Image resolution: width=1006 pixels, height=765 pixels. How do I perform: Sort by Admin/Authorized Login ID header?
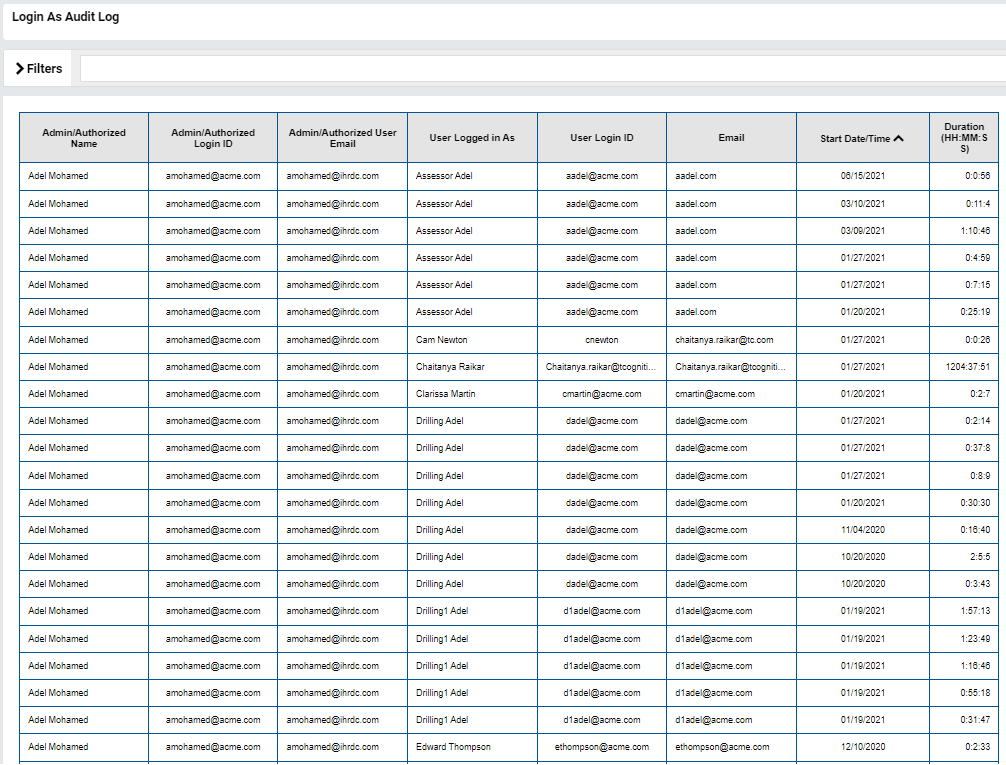pyautogui.click(x=213, y=138)
